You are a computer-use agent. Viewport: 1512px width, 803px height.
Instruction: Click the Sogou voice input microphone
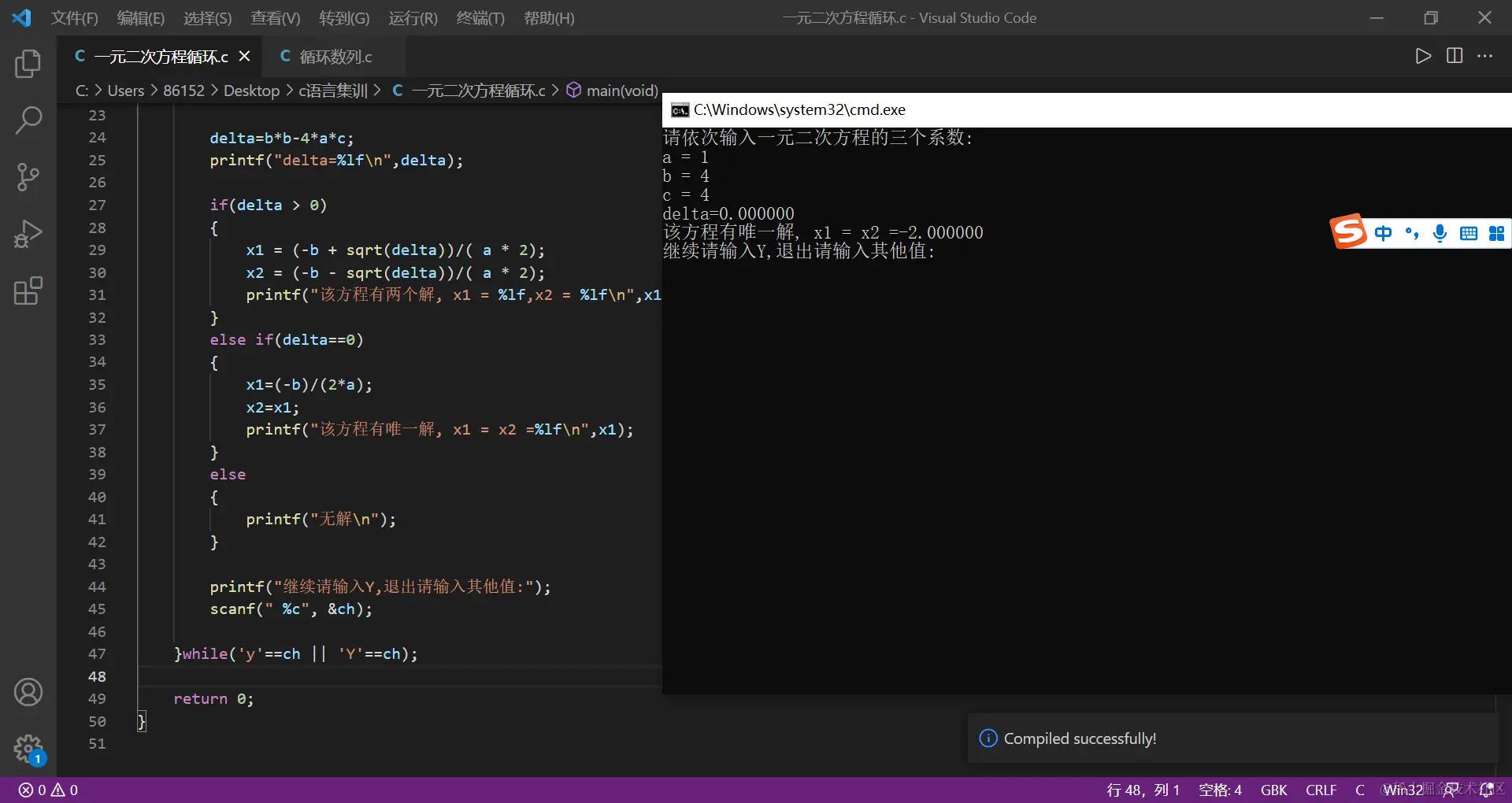(x=1440, y=233)
